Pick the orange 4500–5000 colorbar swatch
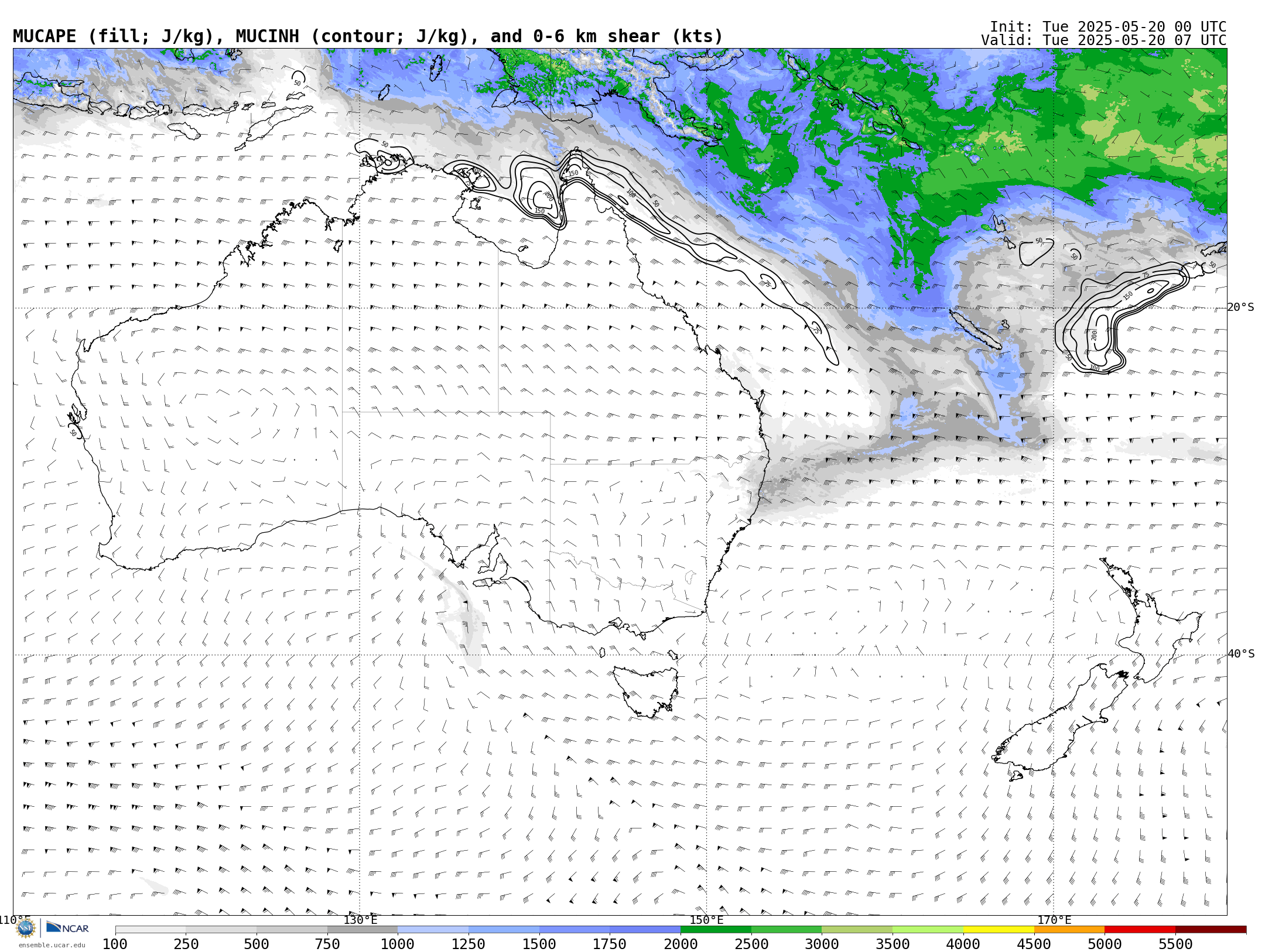Viewport: 1265px width, 952px height. tap(1069, 930)
